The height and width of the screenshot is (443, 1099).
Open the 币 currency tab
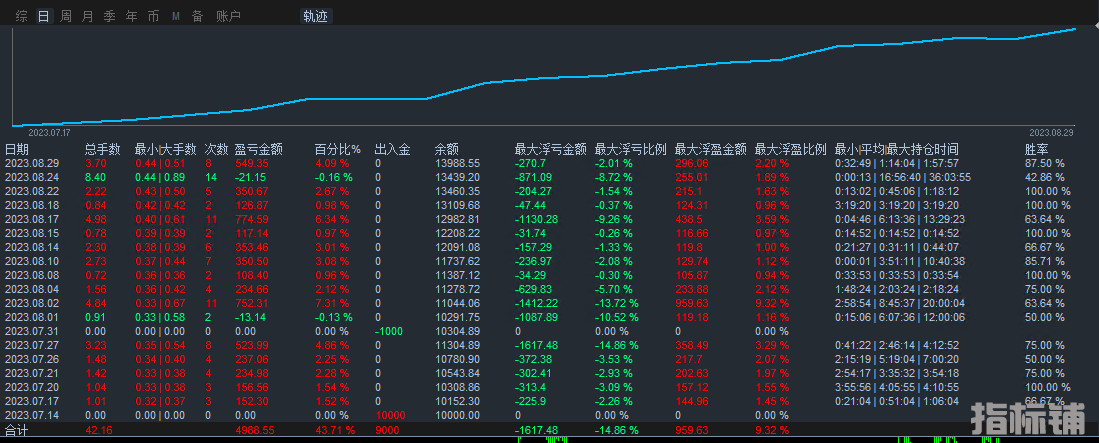point(153,16)
